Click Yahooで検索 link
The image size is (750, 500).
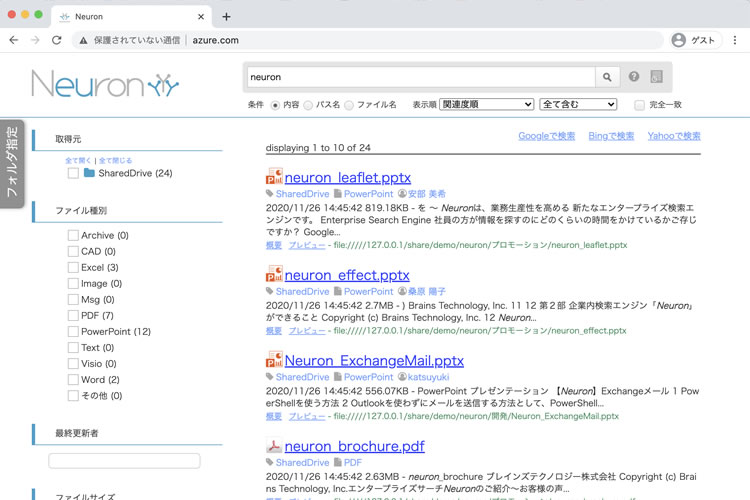(674, 136)
